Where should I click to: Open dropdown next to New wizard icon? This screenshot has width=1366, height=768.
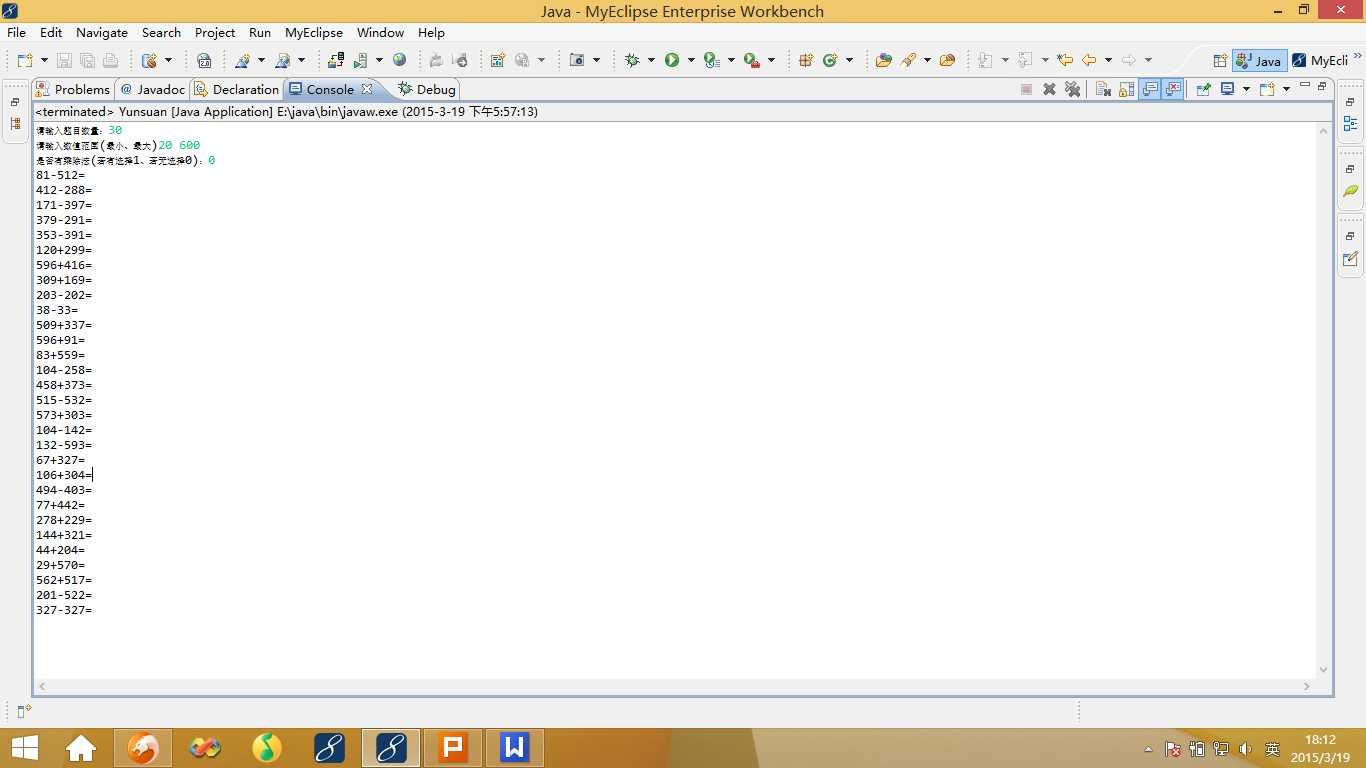coord(44,60)
